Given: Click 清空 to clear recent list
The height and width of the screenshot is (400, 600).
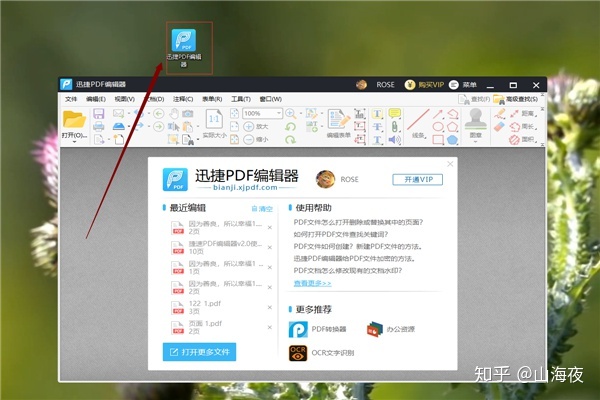Looking at the screenshot, I should pos(262,209).
